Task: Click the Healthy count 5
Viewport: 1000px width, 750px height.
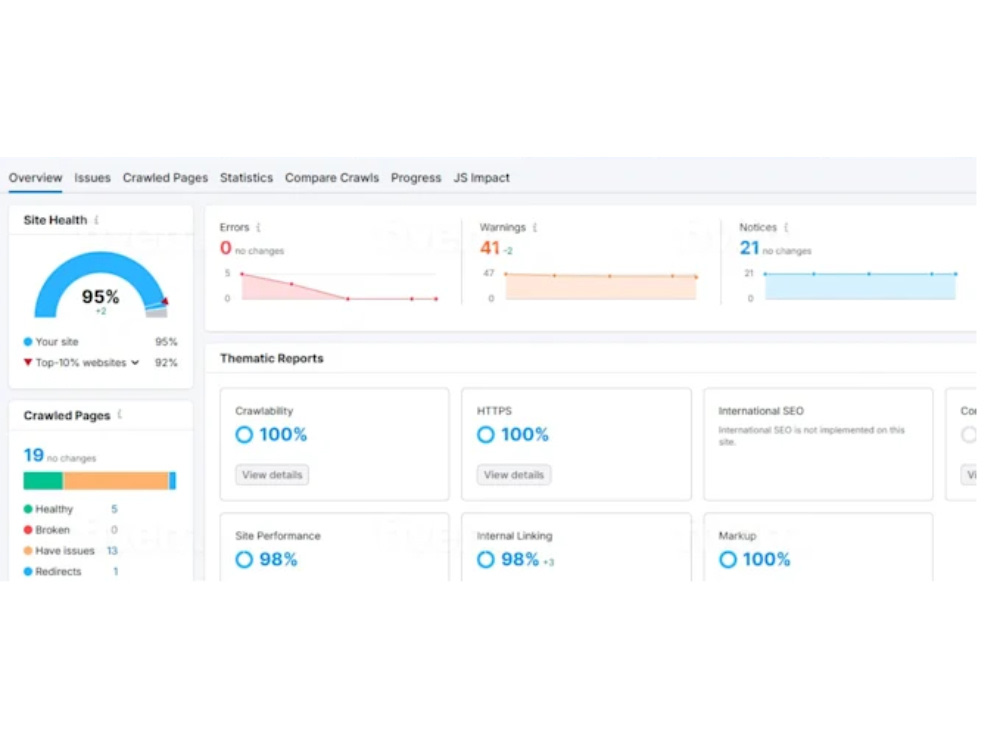Action: point(114,510)
